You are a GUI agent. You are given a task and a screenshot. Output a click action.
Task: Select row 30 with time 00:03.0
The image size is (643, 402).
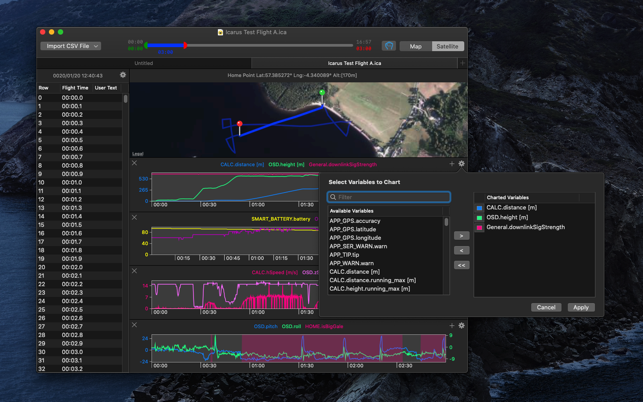click(x=80, y=352)
